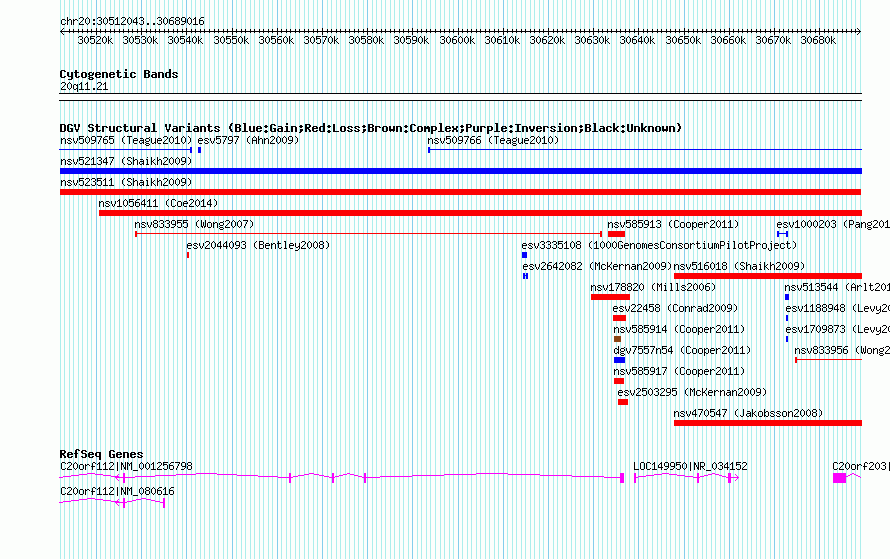Select the nsv516018 (Shaikh2009) red bar

(x=768, y=276)
